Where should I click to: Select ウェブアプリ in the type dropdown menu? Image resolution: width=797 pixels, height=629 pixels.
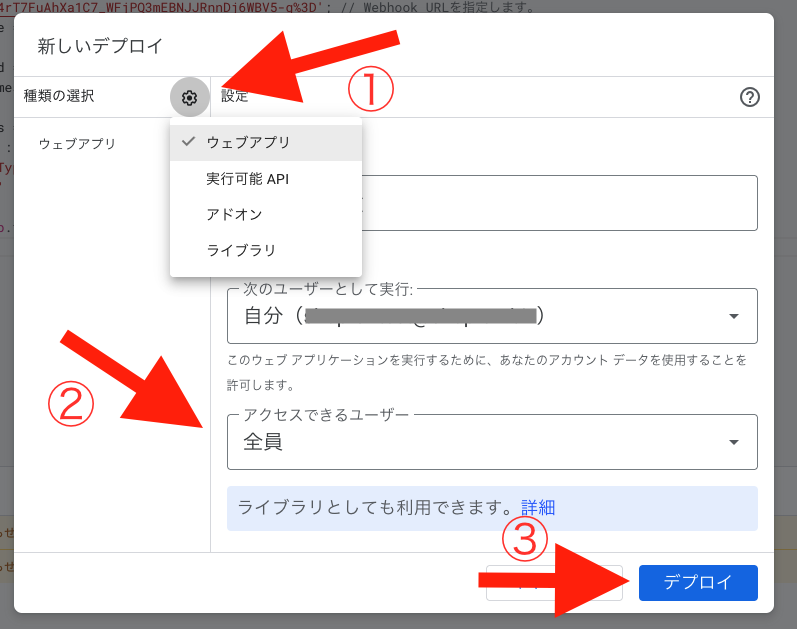coord(248,143)
